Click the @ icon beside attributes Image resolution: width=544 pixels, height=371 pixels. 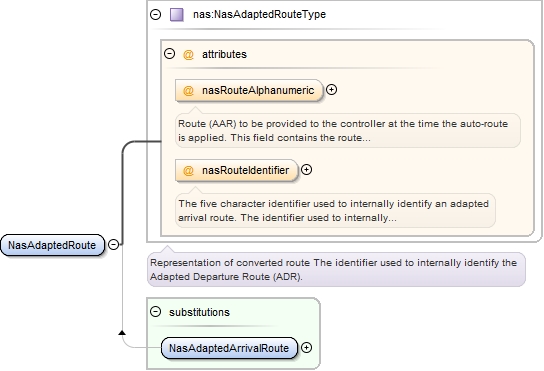[188, 54]
